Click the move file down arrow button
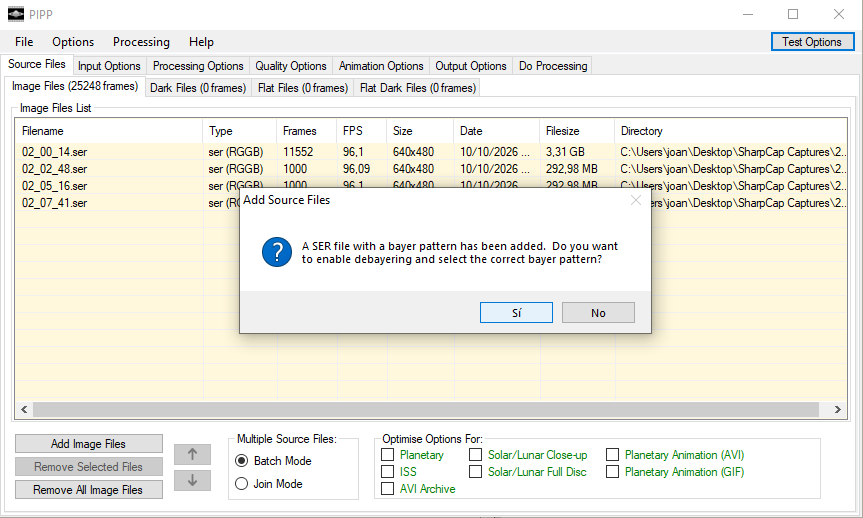Viewport: 863px width, 518px height. tap(192, 480)
